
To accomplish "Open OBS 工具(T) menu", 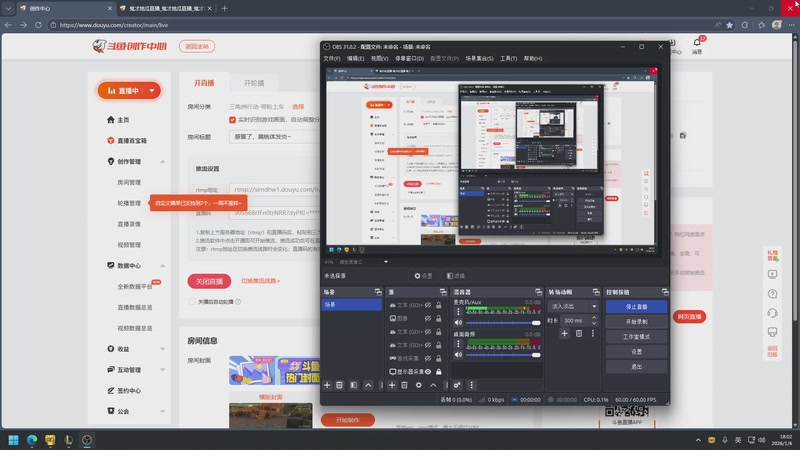I will pos(508,59).
